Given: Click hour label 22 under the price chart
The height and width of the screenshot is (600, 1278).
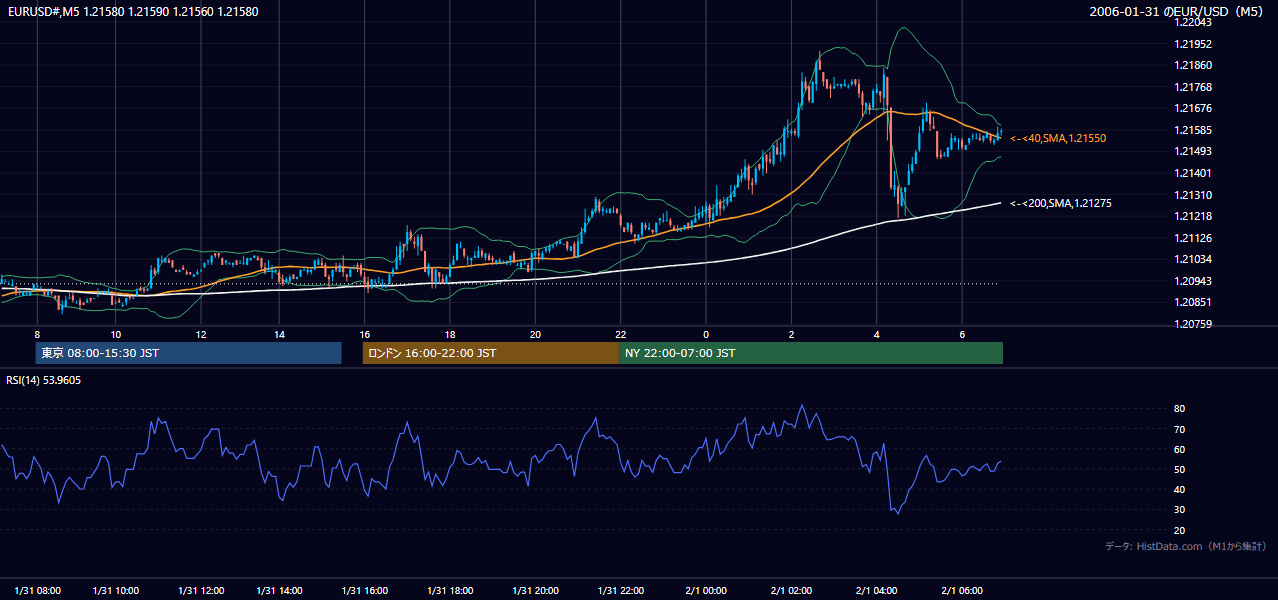Looking at the screenshot, I should point(621,334).
